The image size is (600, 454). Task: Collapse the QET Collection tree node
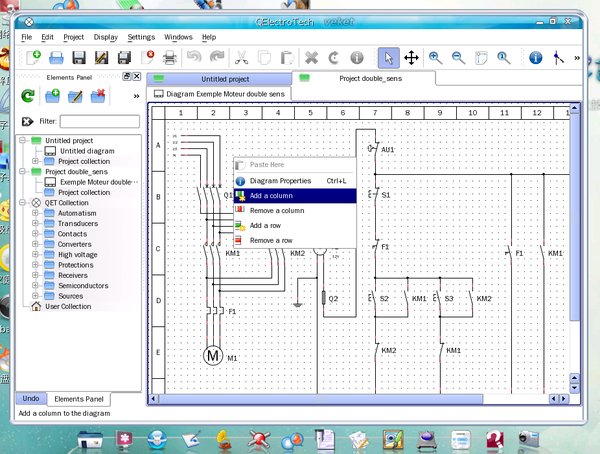coord(23,202)
